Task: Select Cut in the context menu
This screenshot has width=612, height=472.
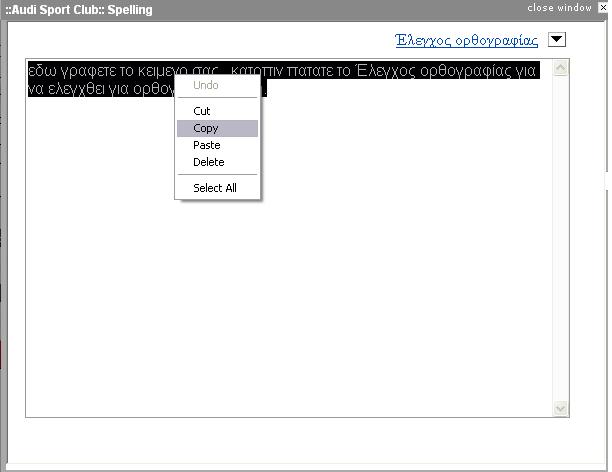Action: [202, 111]
